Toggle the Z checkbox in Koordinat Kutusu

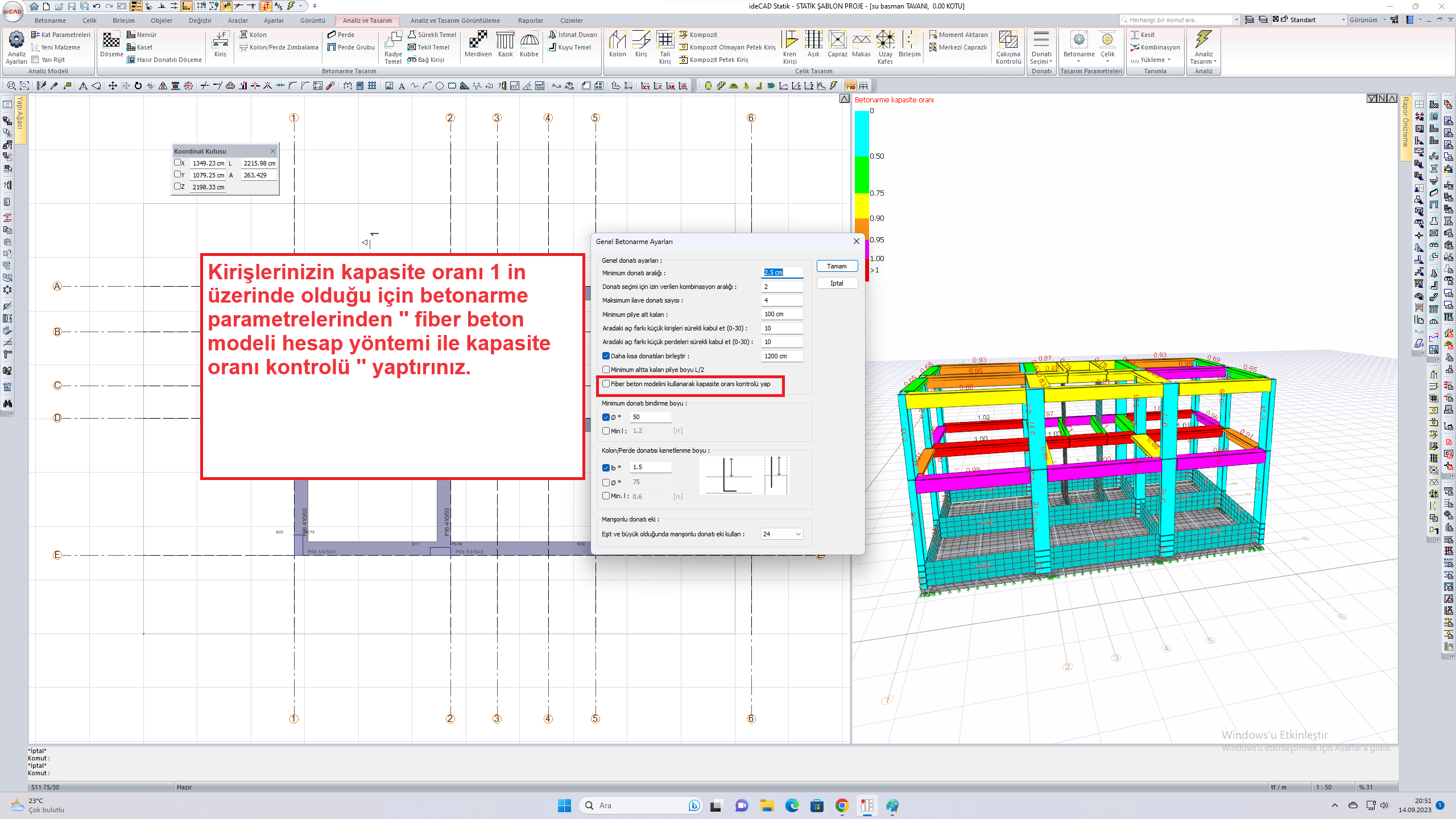click(177, 187)
